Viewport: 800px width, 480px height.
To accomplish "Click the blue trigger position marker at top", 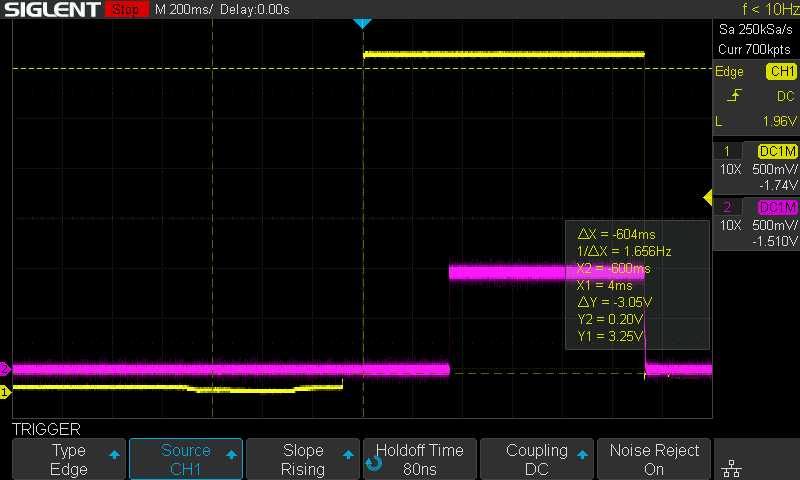I will coord(363,23).
